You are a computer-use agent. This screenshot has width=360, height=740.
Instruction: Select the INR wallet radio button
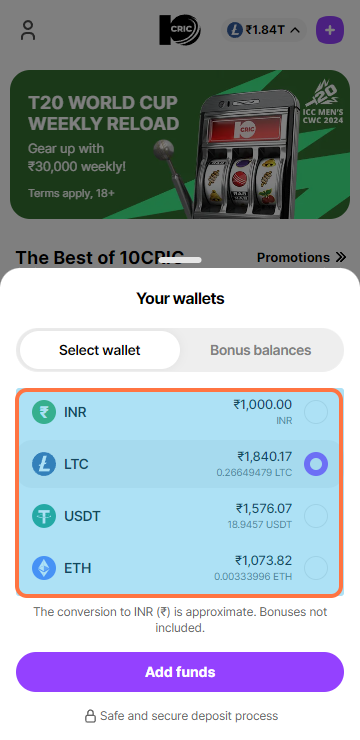316,412
